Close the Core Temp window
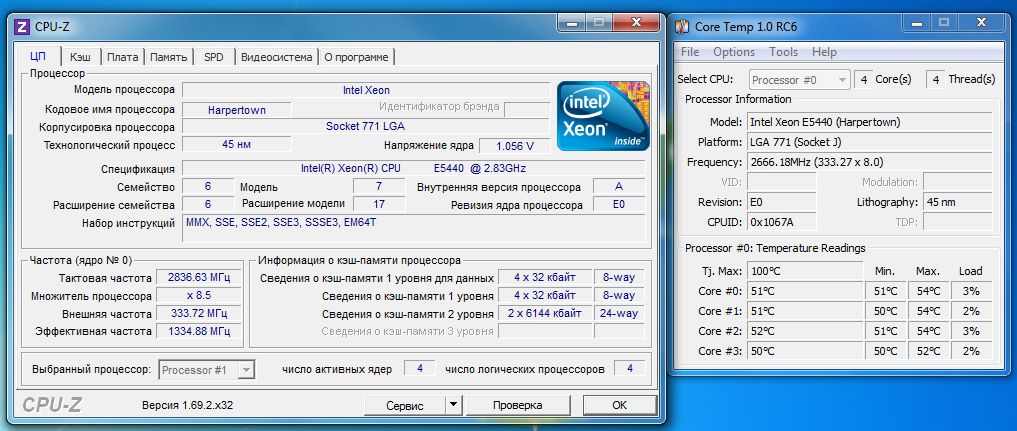Viewport: 1017px width, 431px height. coord(981,23)
